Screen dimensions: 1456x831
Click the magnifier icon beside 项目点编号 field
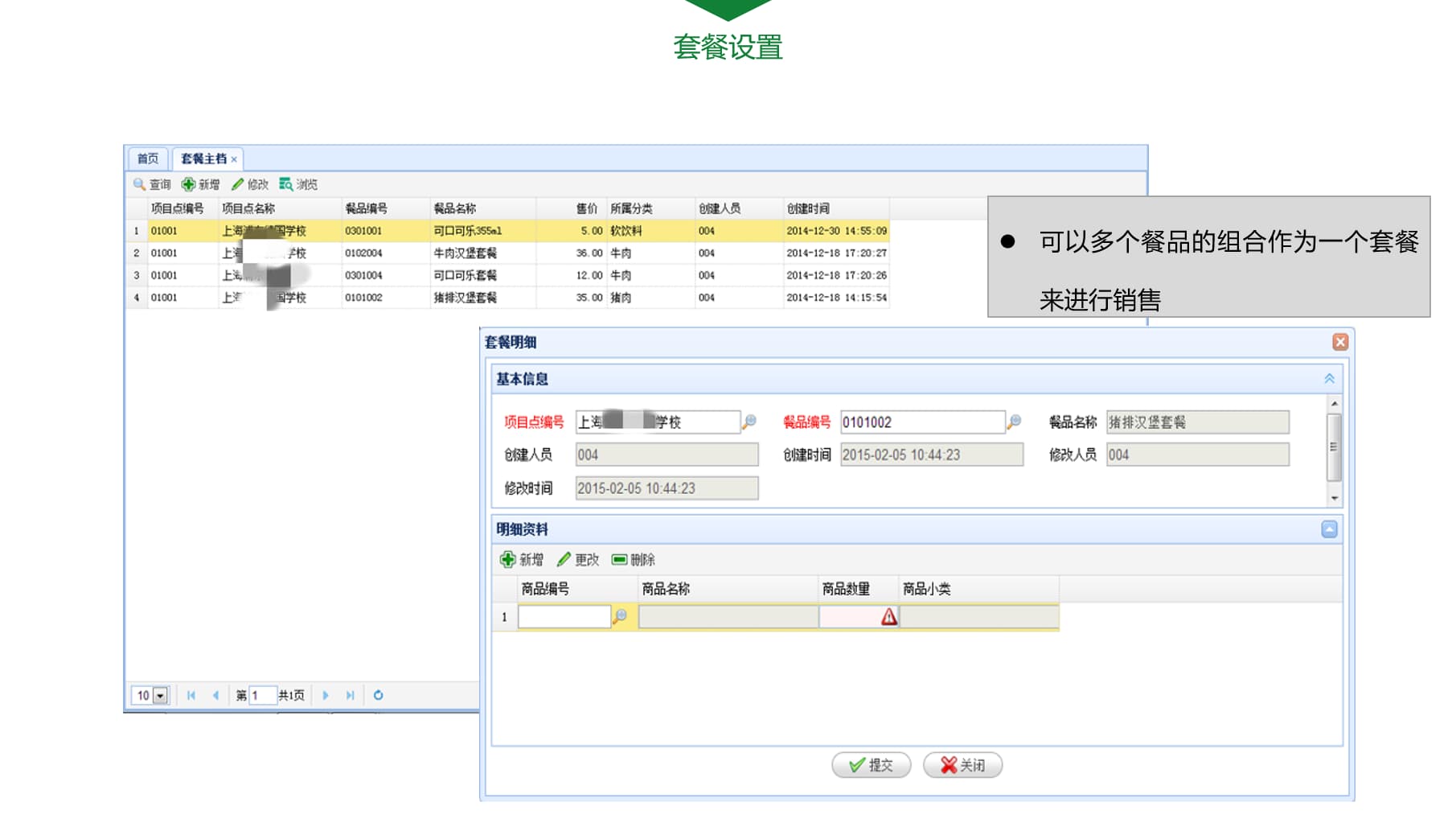tap(750, 422)
